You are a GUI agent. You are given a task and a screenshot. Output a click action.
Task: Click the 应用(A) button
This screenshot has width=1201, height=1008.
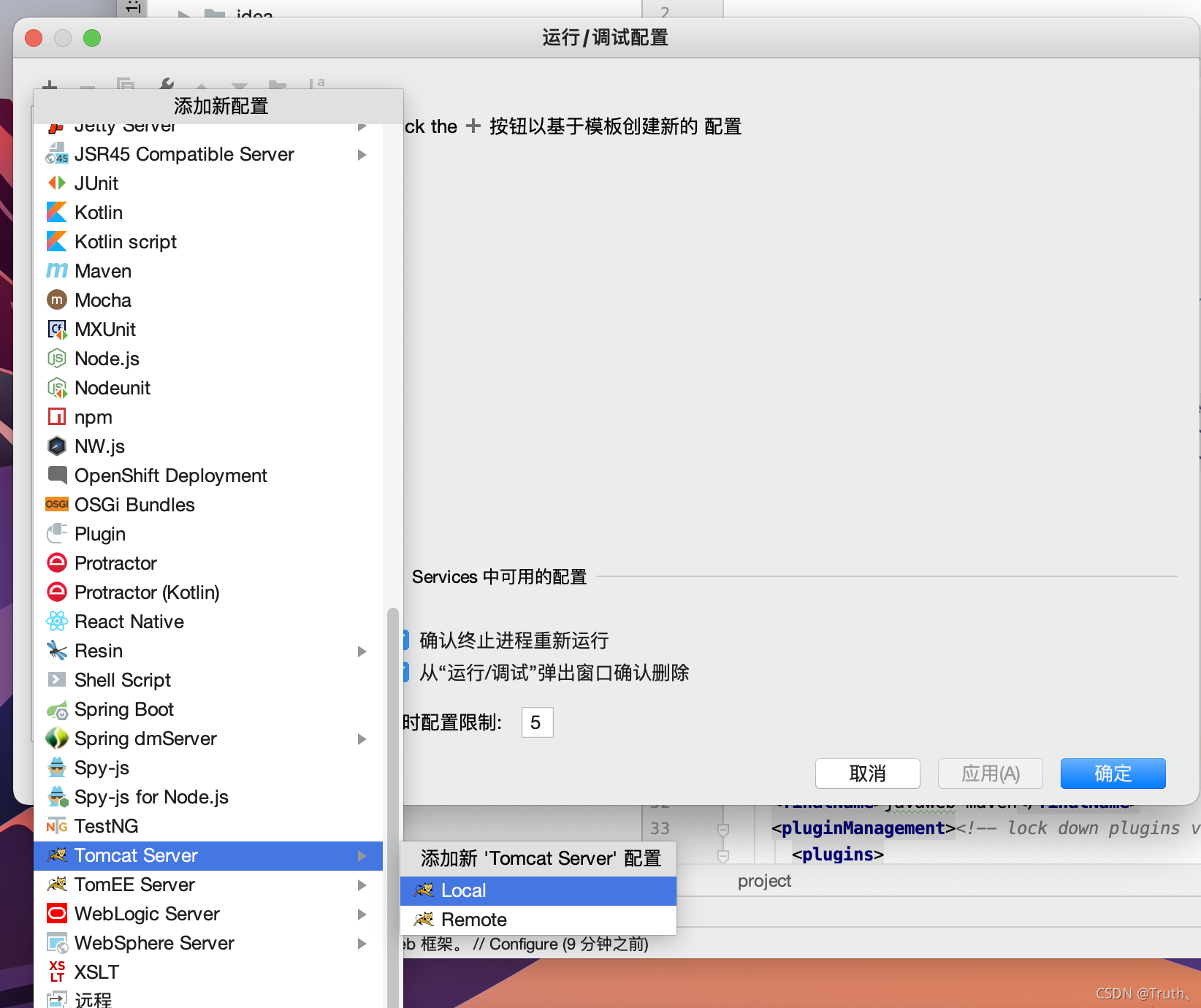pos(991,774)
